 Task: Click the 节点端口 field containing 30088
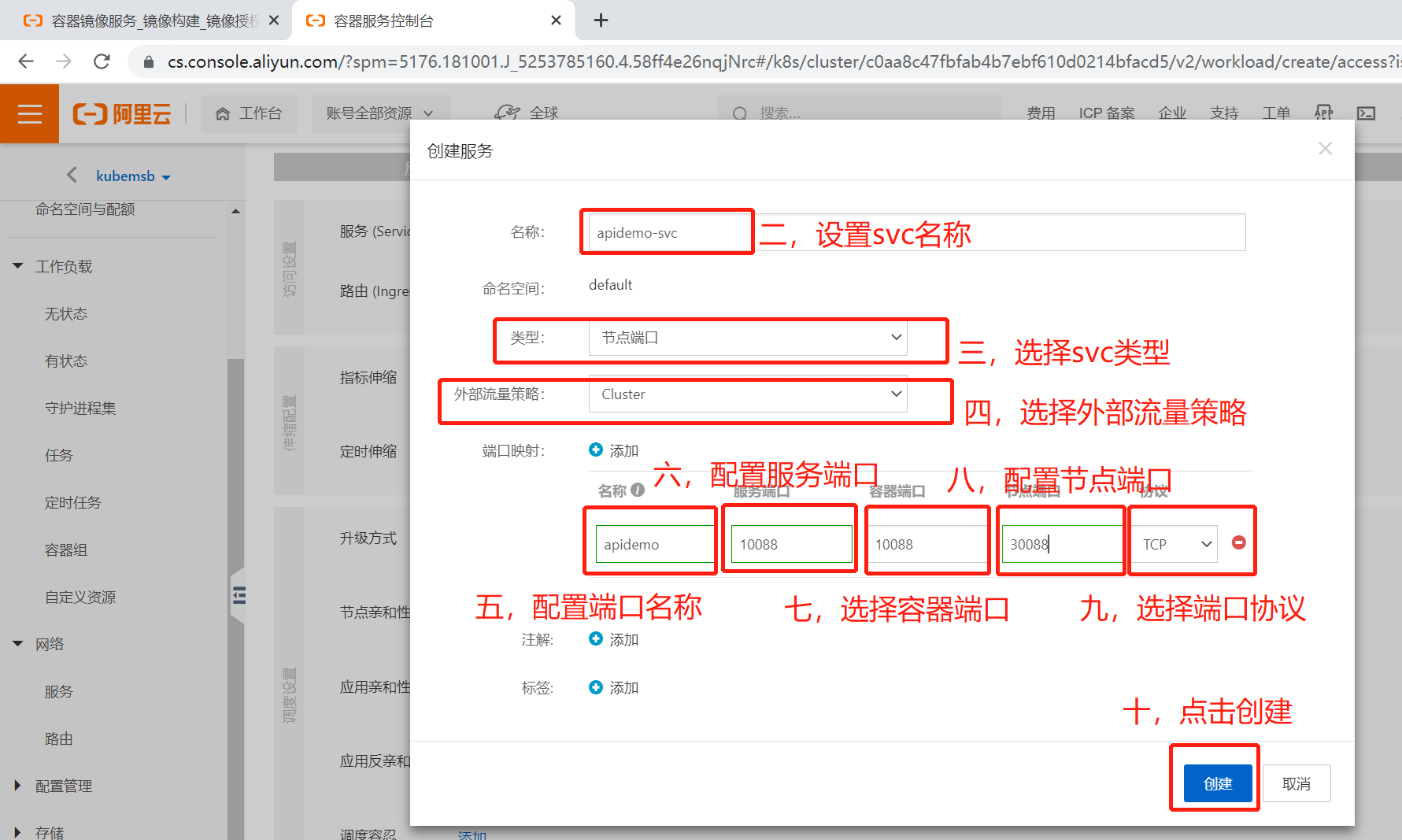click(x=1063, y=544)
